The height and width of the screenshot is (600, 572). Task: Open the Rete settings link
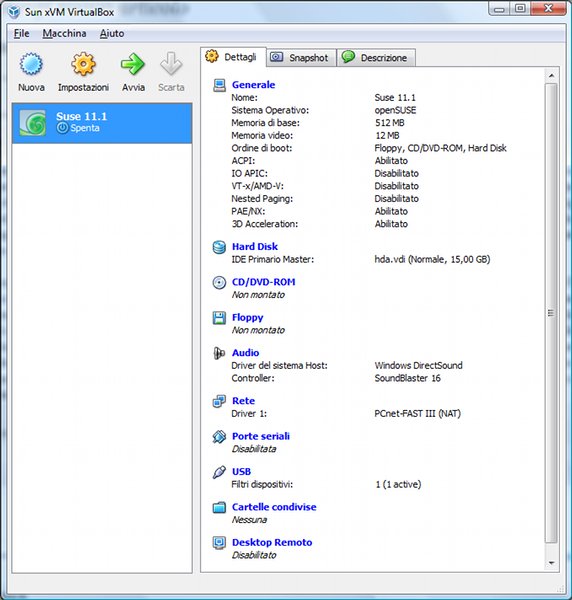coord(243,401)
